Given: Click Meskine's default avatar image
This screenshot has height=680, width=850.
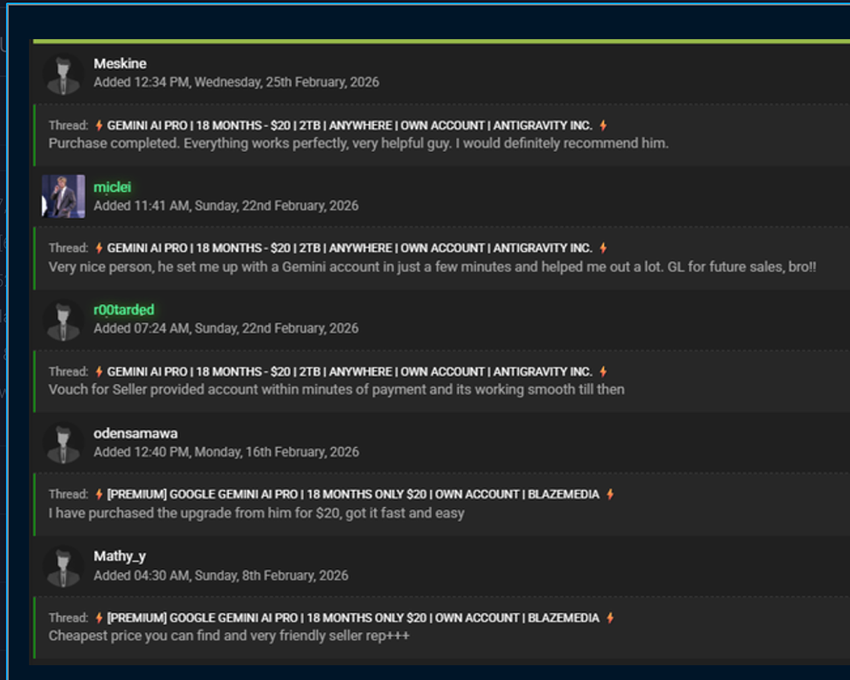Looking at the screenshot, I should click(x=64, y=73).
